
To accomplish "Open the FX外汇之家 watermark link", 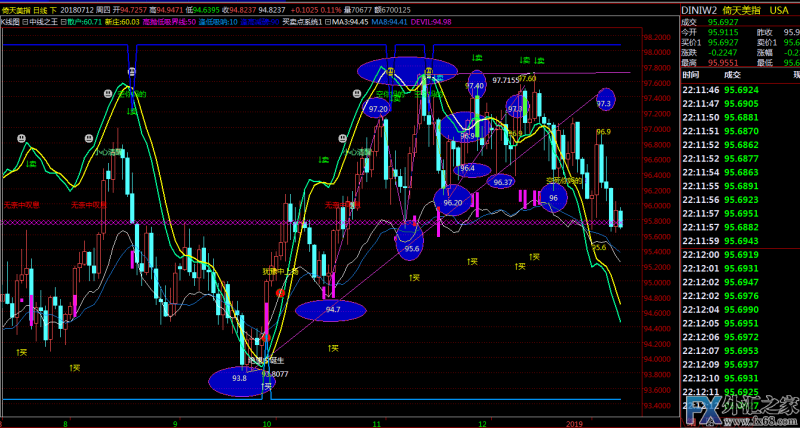I will pyautogui.click(x=738, y=406).
